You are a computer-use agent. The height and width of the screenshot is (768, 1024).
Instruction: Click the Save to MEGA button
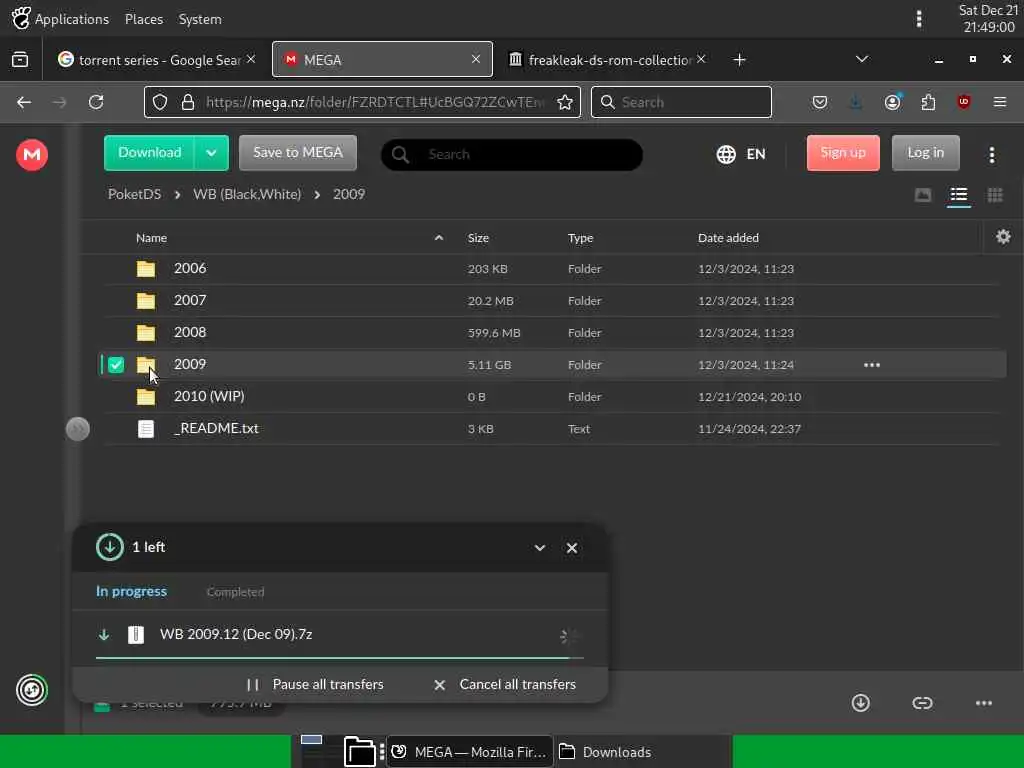[x=298, y=153]
